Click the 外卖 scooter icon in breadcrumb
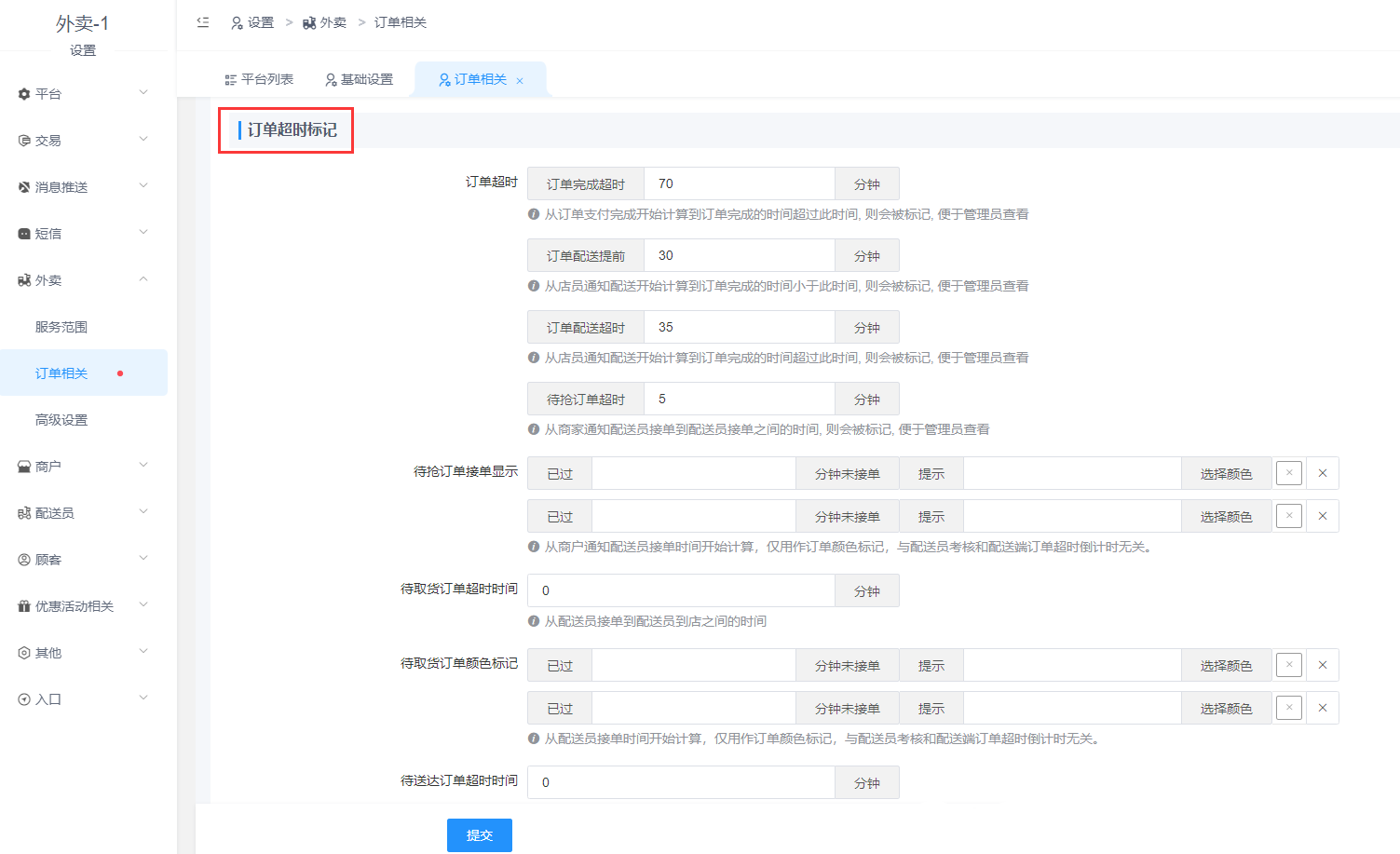1400x854 pixels. 309,22
